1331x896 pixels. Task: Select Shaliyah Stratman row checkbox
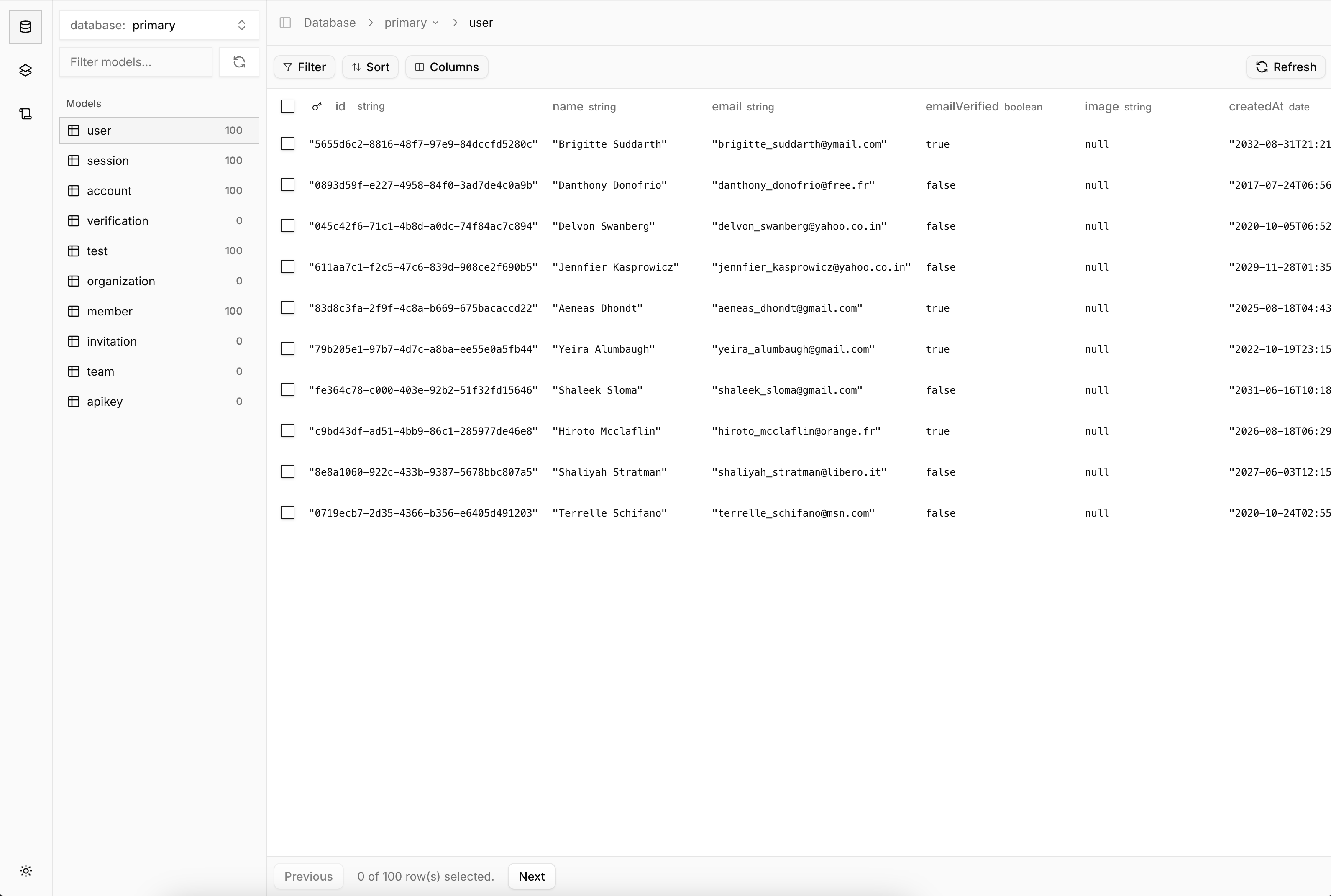(288, 471)
